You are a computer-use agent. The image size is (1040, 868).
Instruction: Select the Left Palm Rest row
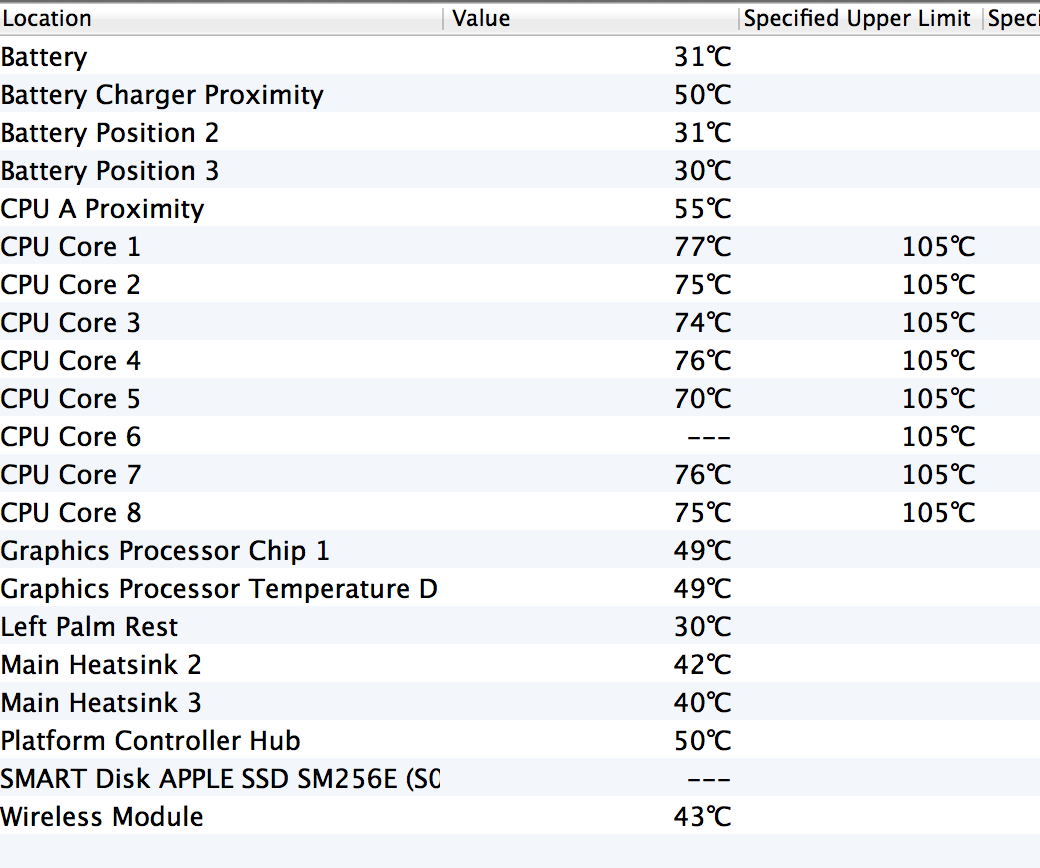tap(520, 626)
